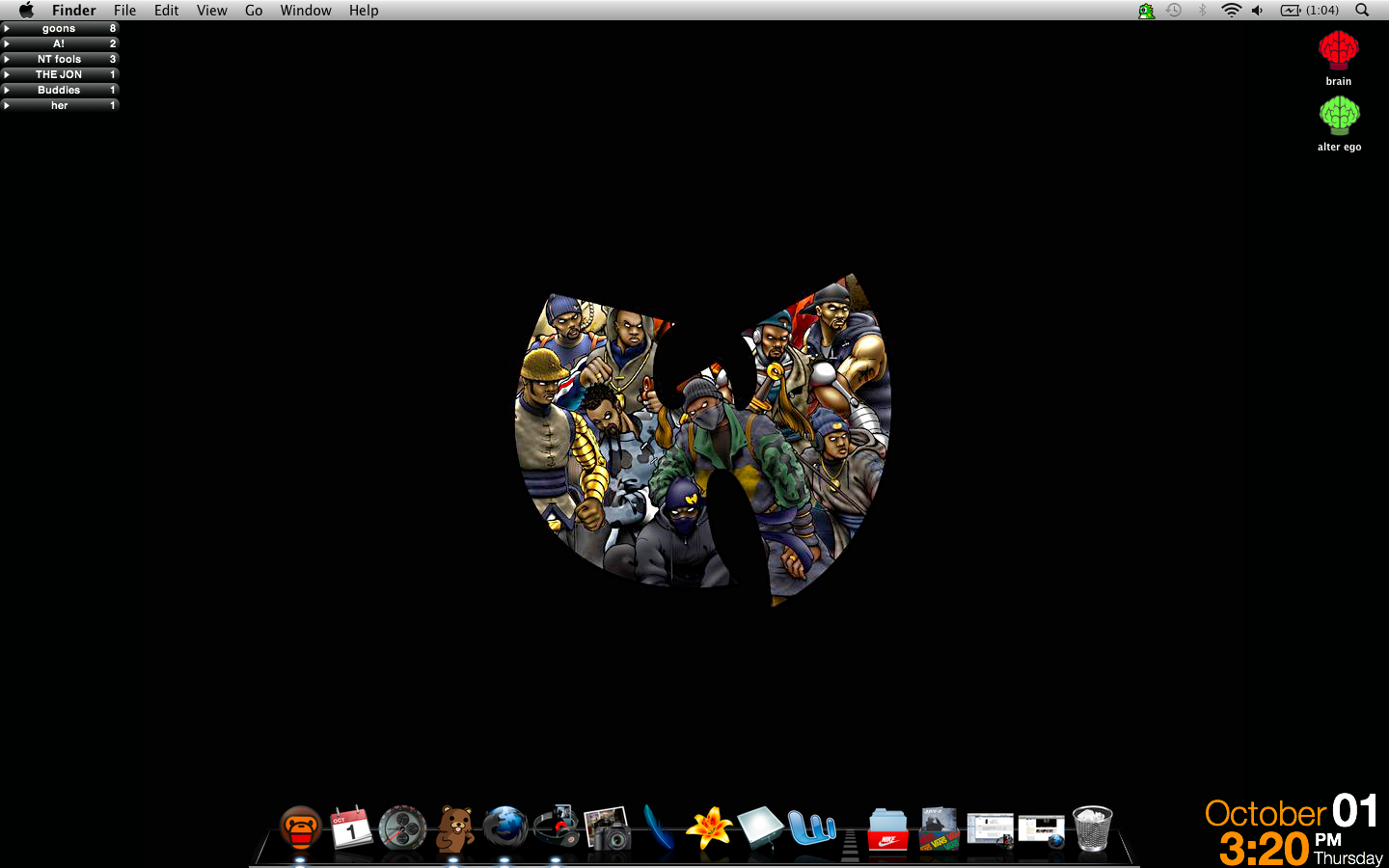This screenshot has width=1389, height=868.
Task: Open the camera photo Dock icon
Action: coord(608,828)
